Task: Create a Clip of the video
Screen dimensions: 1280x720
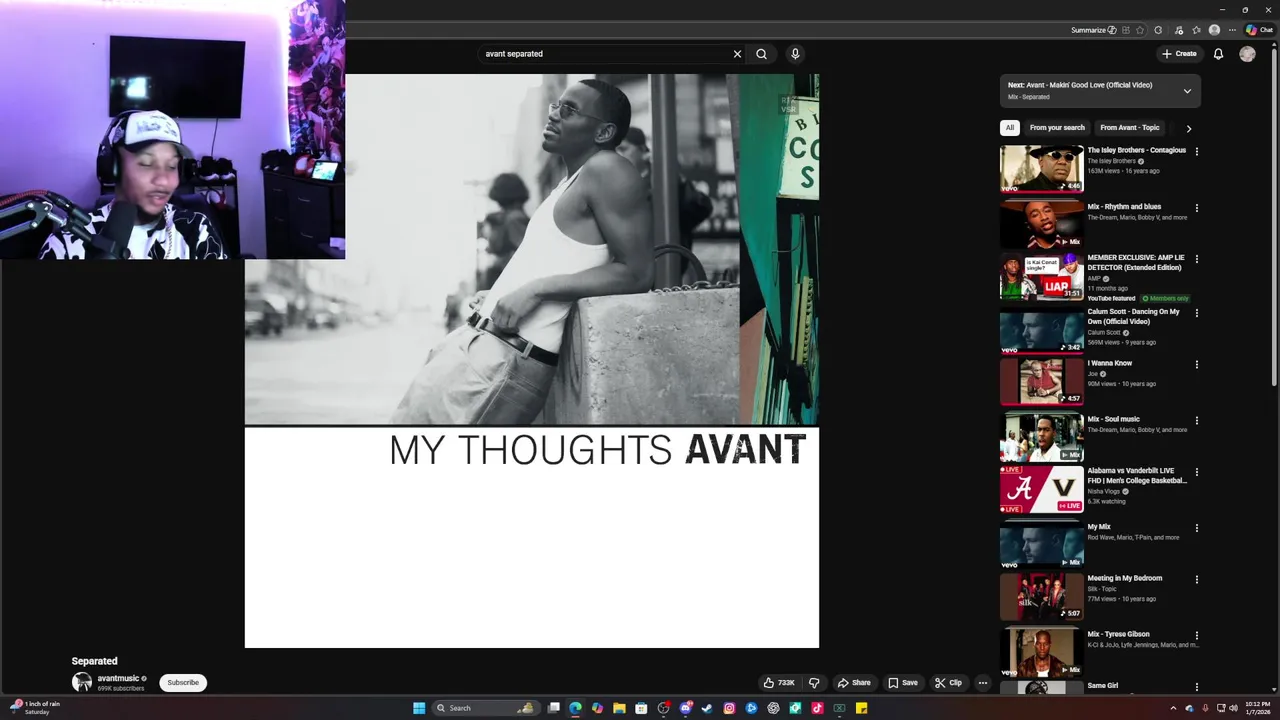Action: click(948, 683)
